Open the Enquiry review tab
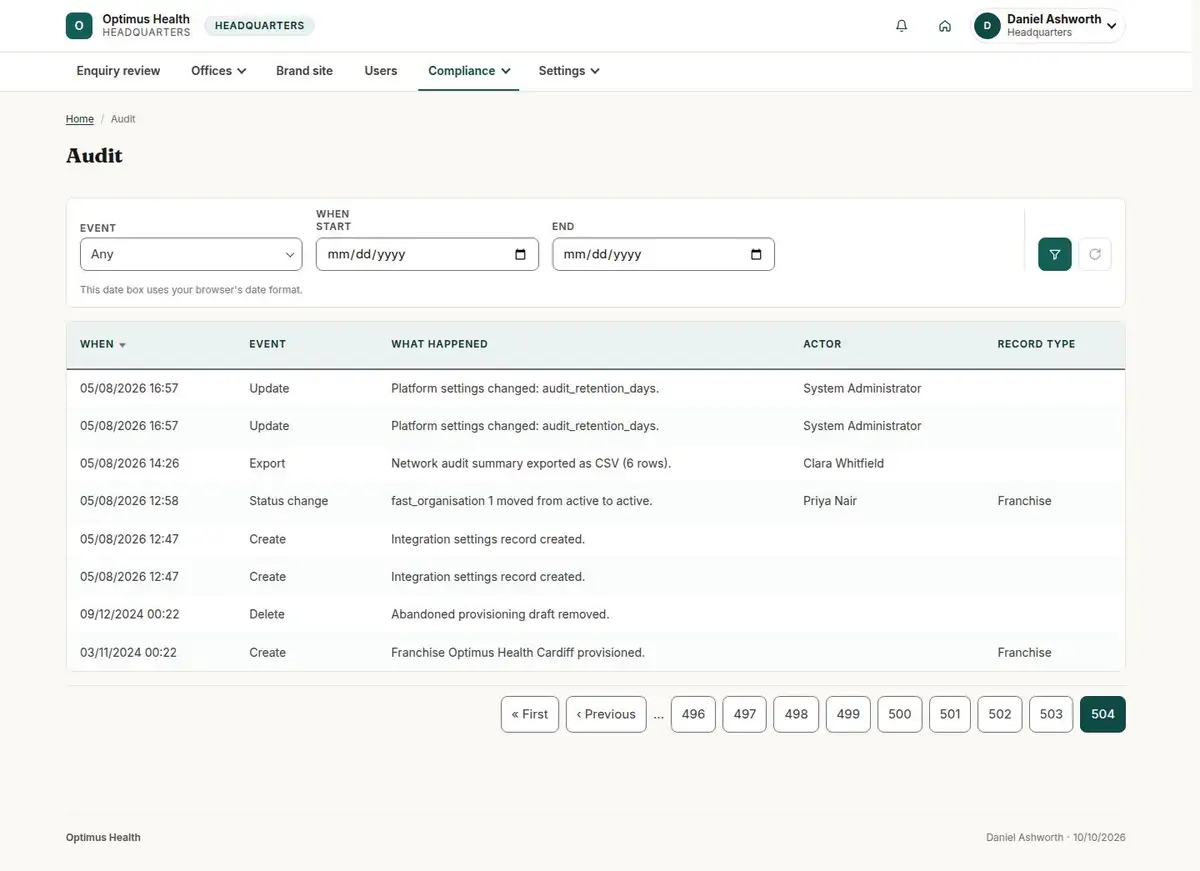 118,71
